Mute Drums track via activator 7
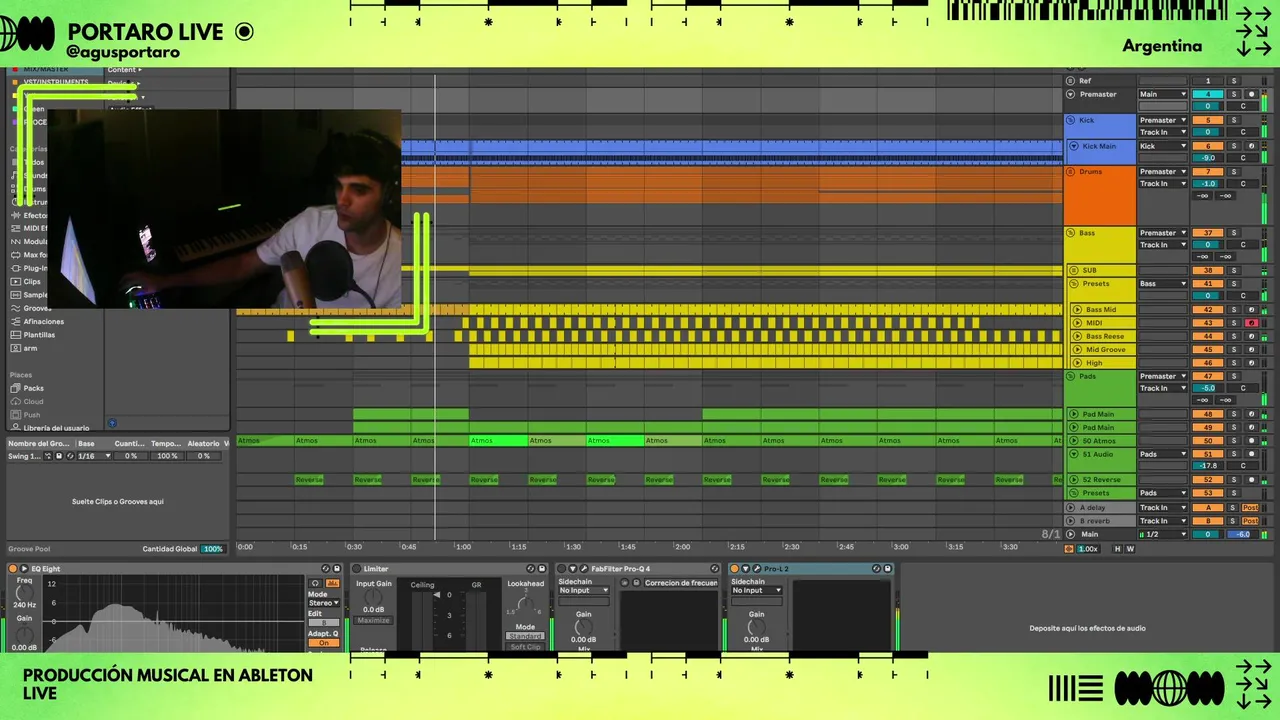The image size is (1280, 720). tap(1208, 172)
